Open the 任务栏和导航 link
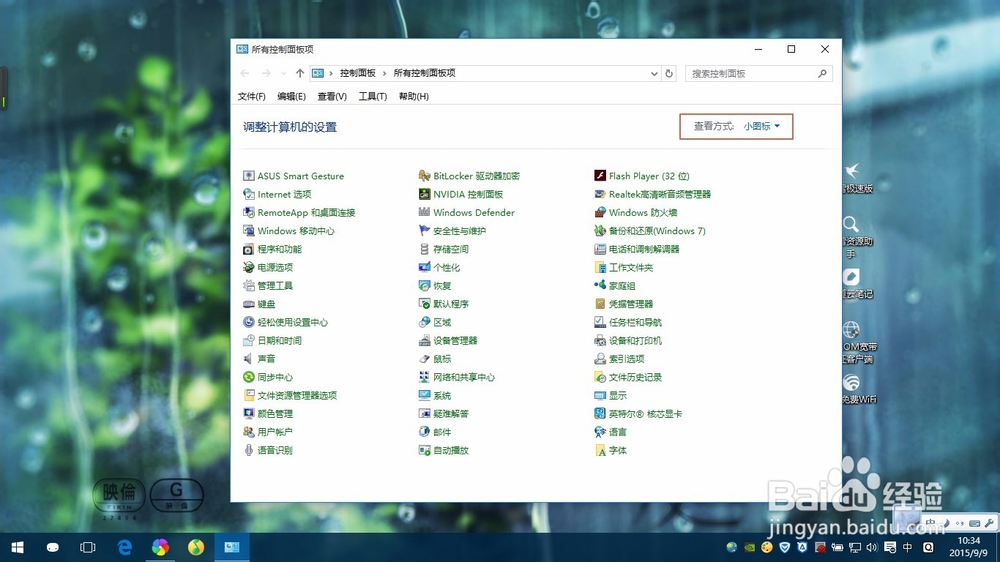The height and width of the screenshot is (562, 1000). (635, 322)
